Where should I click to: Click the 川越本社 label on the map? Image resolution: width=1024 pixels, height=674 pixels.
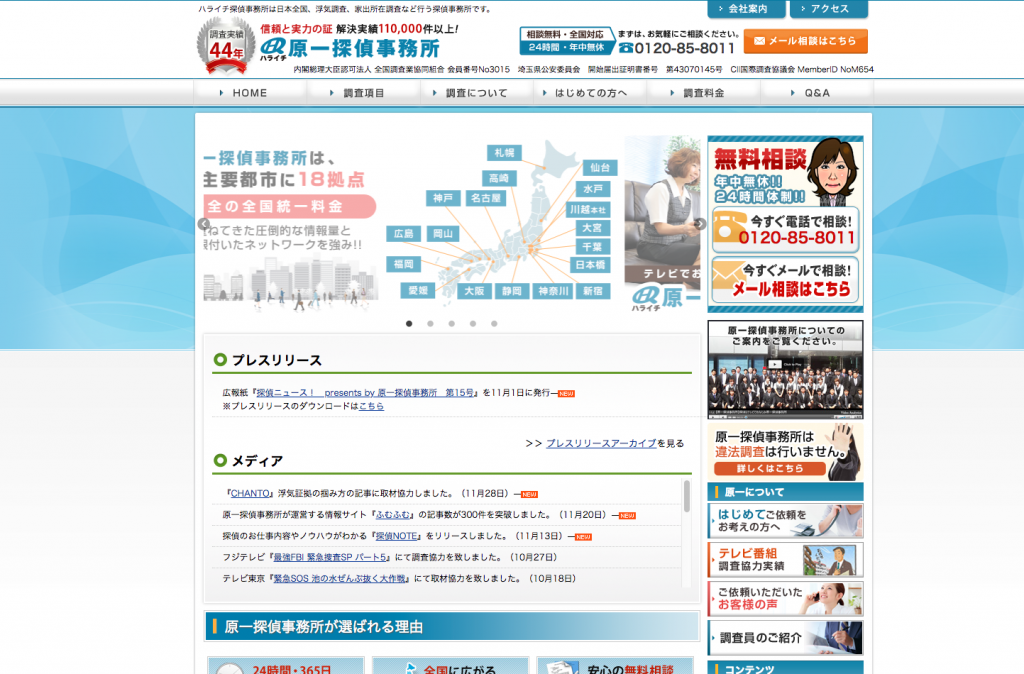(588, 210)
